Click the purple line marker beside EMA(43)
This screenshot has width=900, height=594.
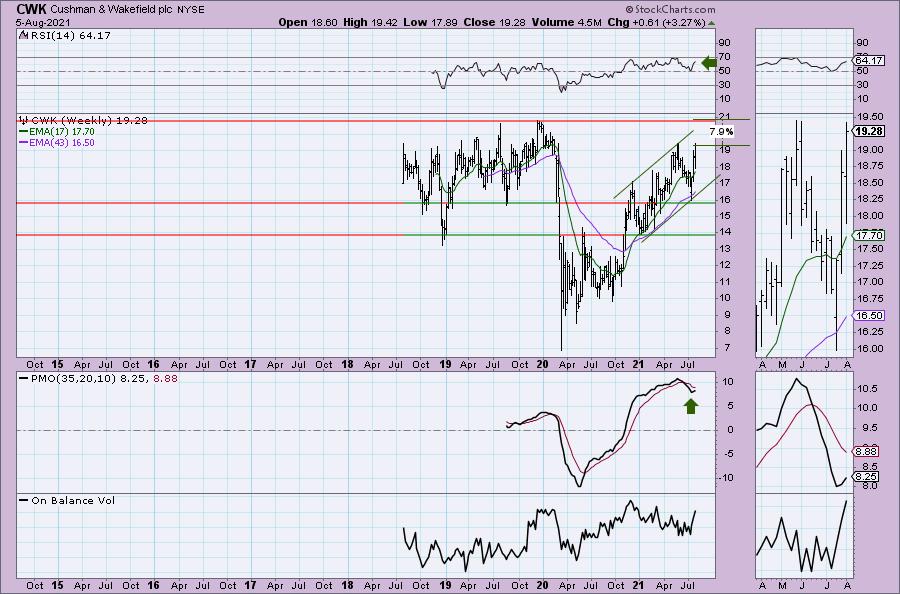(24, 142)
